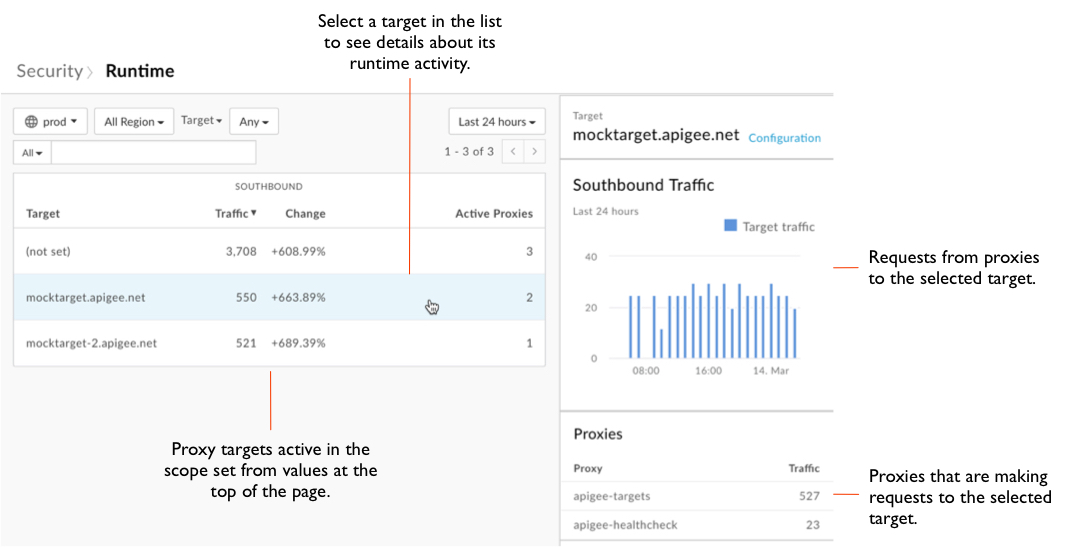Click the Change column header

[305, 213]
